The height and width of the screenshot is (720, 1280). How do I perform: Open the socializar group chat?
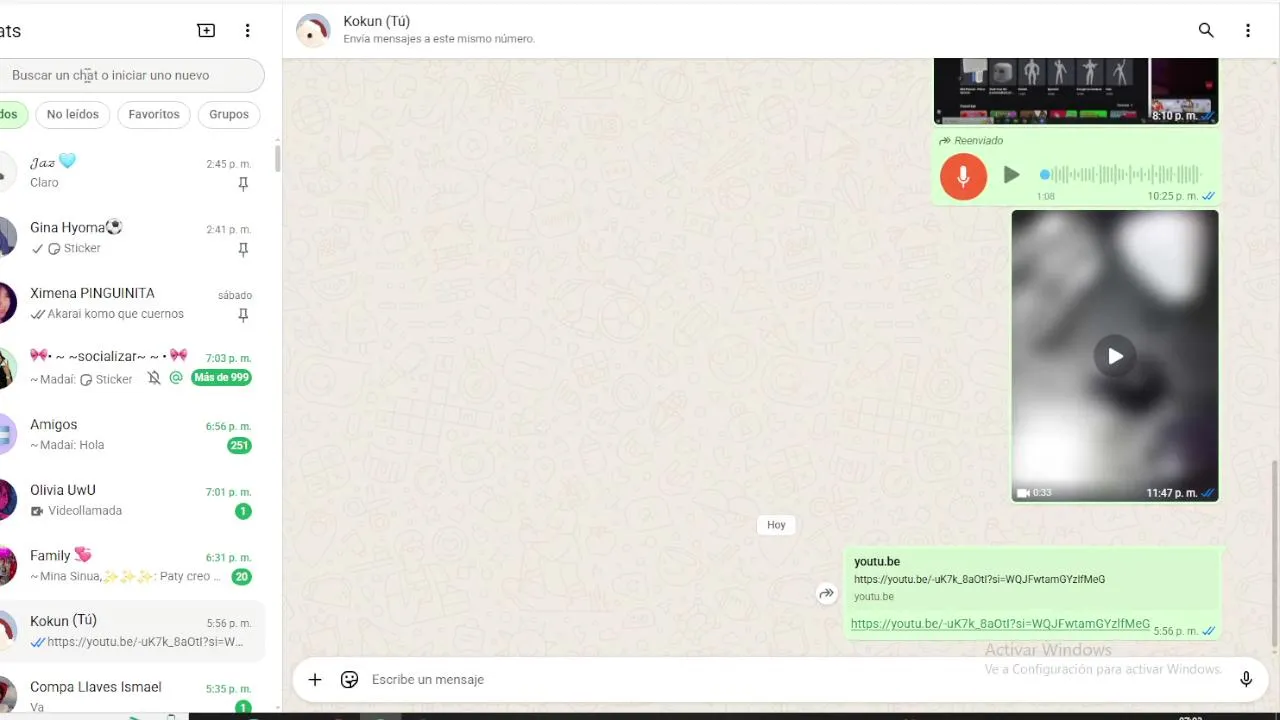click(x=133, y=369)
